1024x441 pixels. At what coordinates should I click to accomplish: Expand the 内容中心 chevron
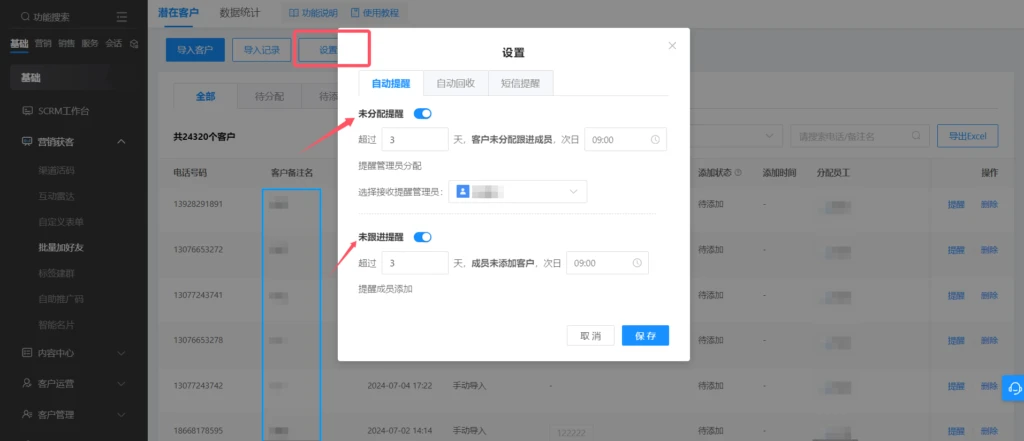point(121,353)
